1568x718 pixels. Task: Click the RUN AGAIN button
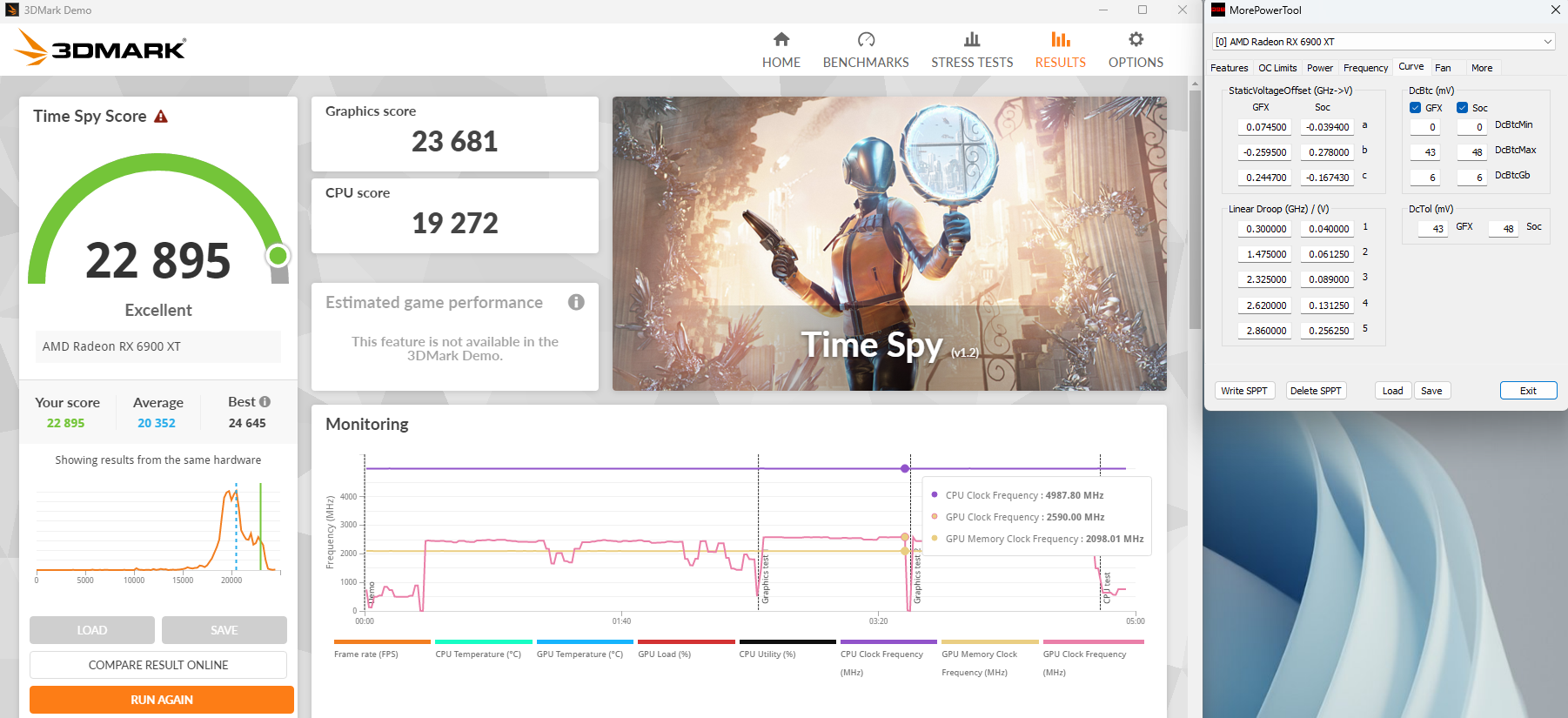(162, 700)
